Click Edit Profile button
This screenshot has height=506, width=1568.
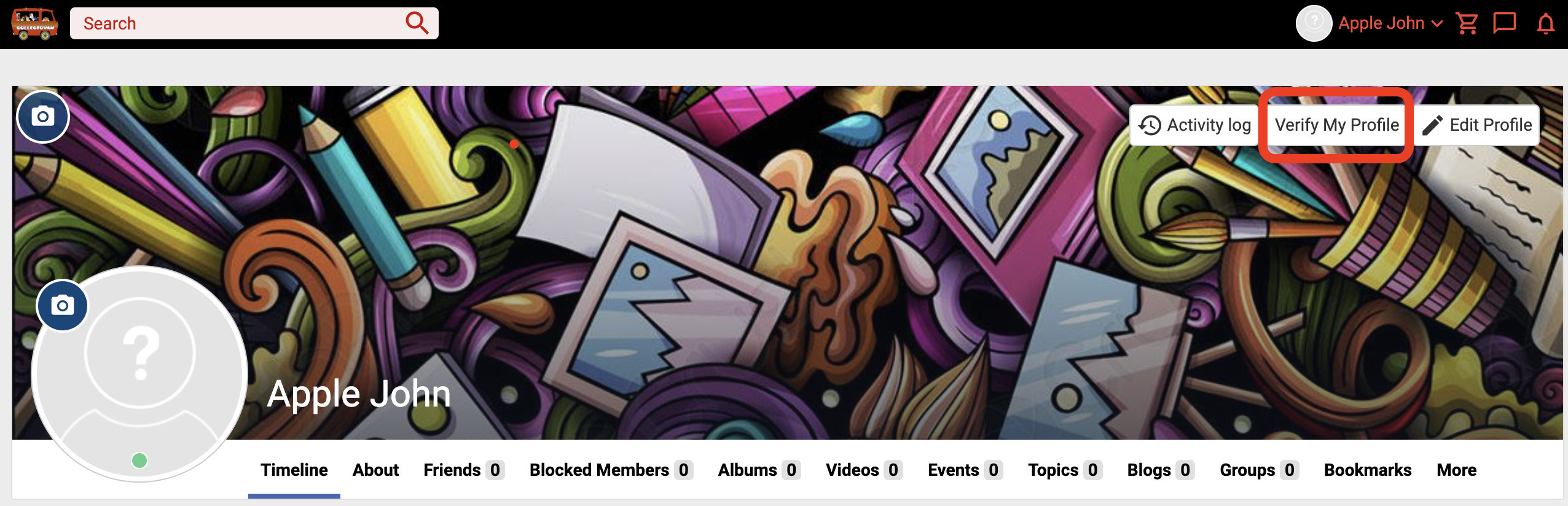point(1476,125)
